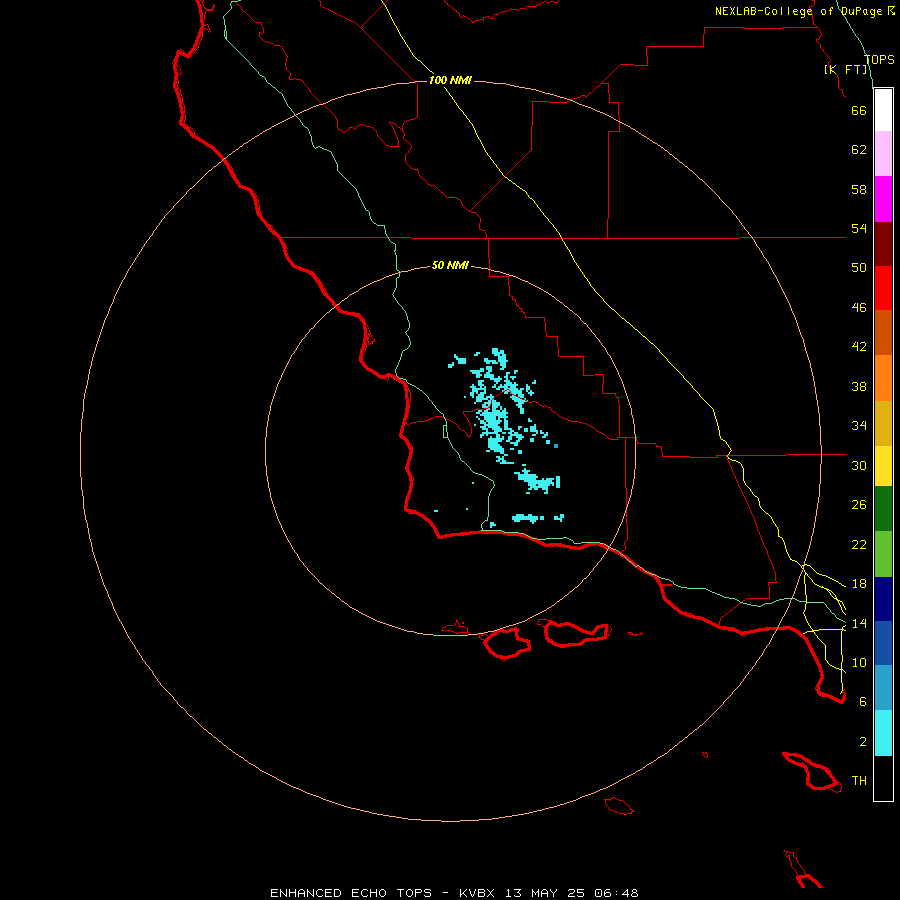The width and height of the screenshot is (900, 900).
Task: Click legend value "30"
Action: (859, 465)
